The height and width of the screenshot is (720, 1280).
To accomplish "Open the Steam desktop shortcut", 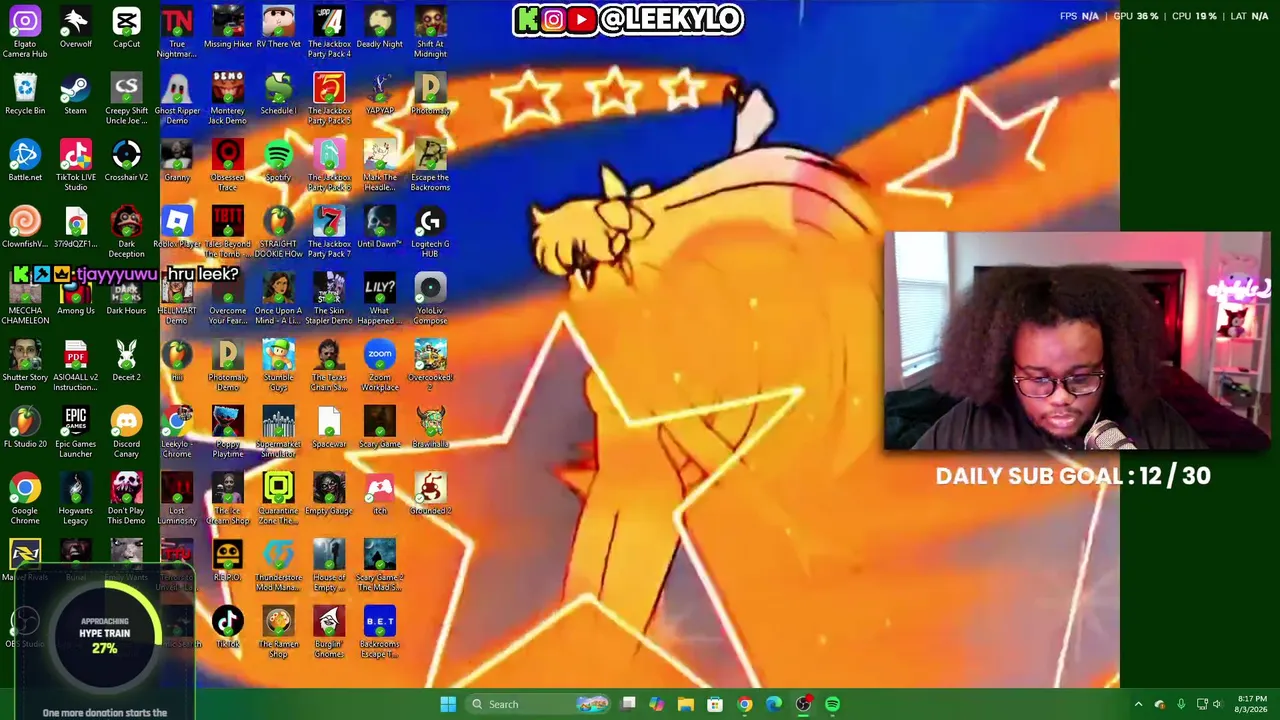I will (76, 94).
